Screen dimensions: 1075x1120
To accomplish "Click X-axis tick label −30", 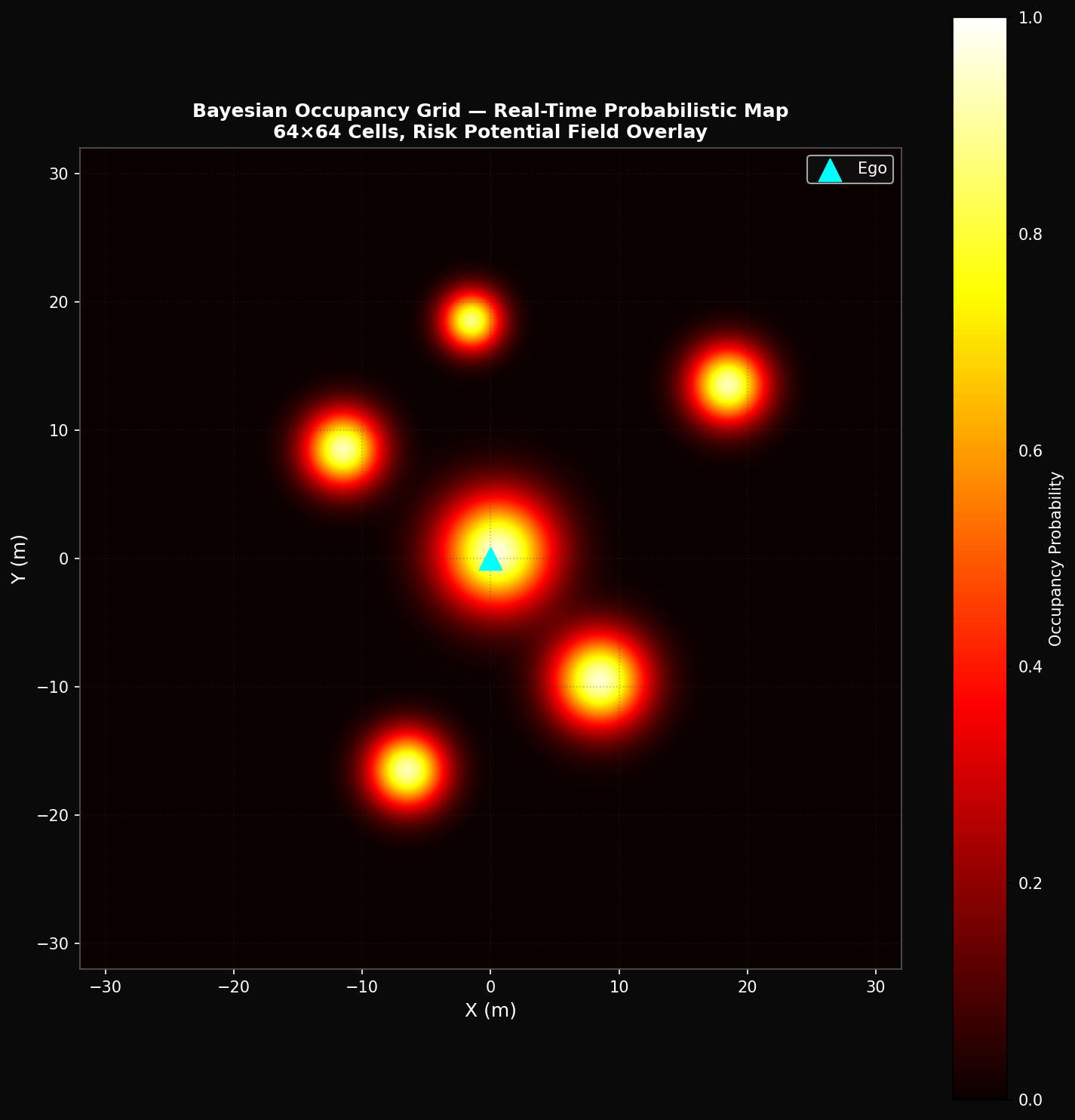I will (106, 986).
